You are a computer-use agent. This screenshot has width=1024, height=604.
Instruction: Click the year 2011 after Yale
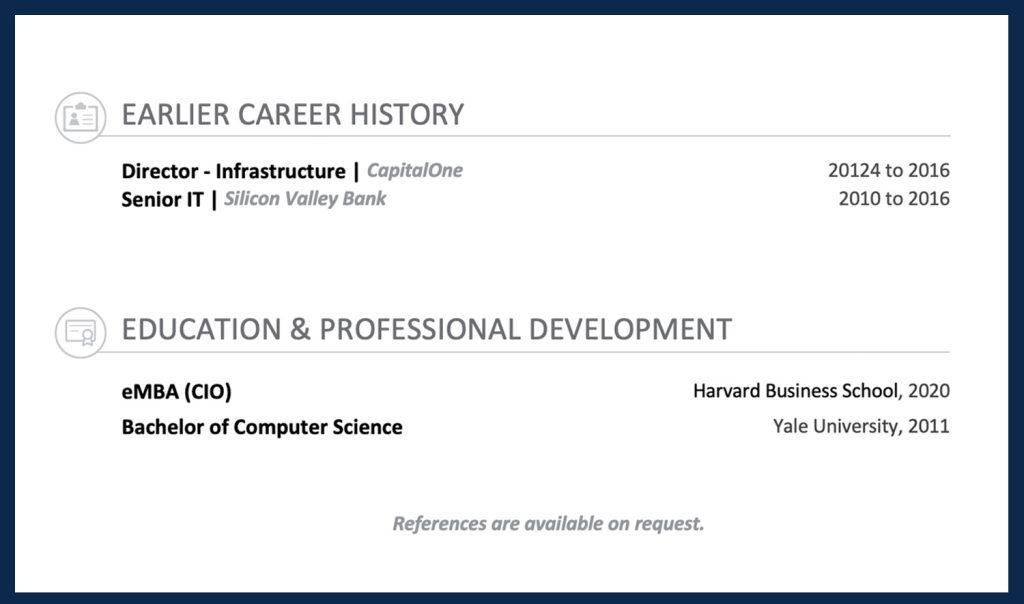click(x=930, y=427)
